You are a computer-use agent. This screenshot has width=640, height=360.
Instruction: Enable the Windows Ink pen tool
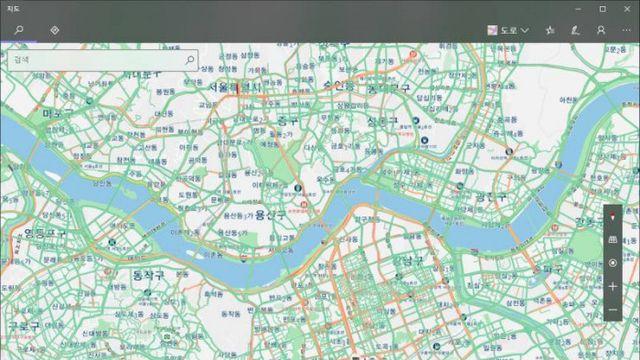[x=576, y=30]
